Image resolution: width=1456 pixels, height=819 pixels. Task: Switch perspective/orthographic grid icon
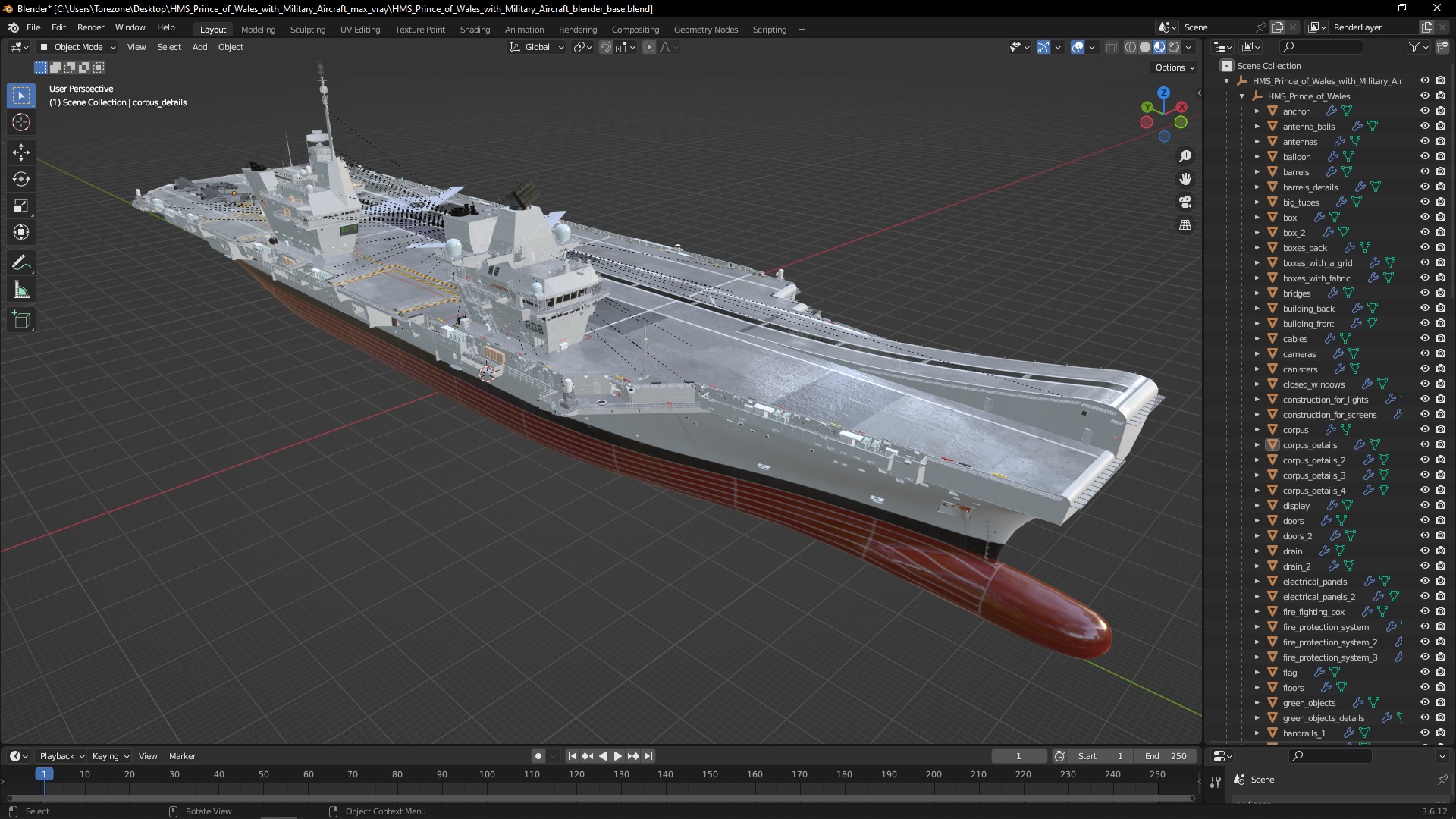pos(1185,224)
